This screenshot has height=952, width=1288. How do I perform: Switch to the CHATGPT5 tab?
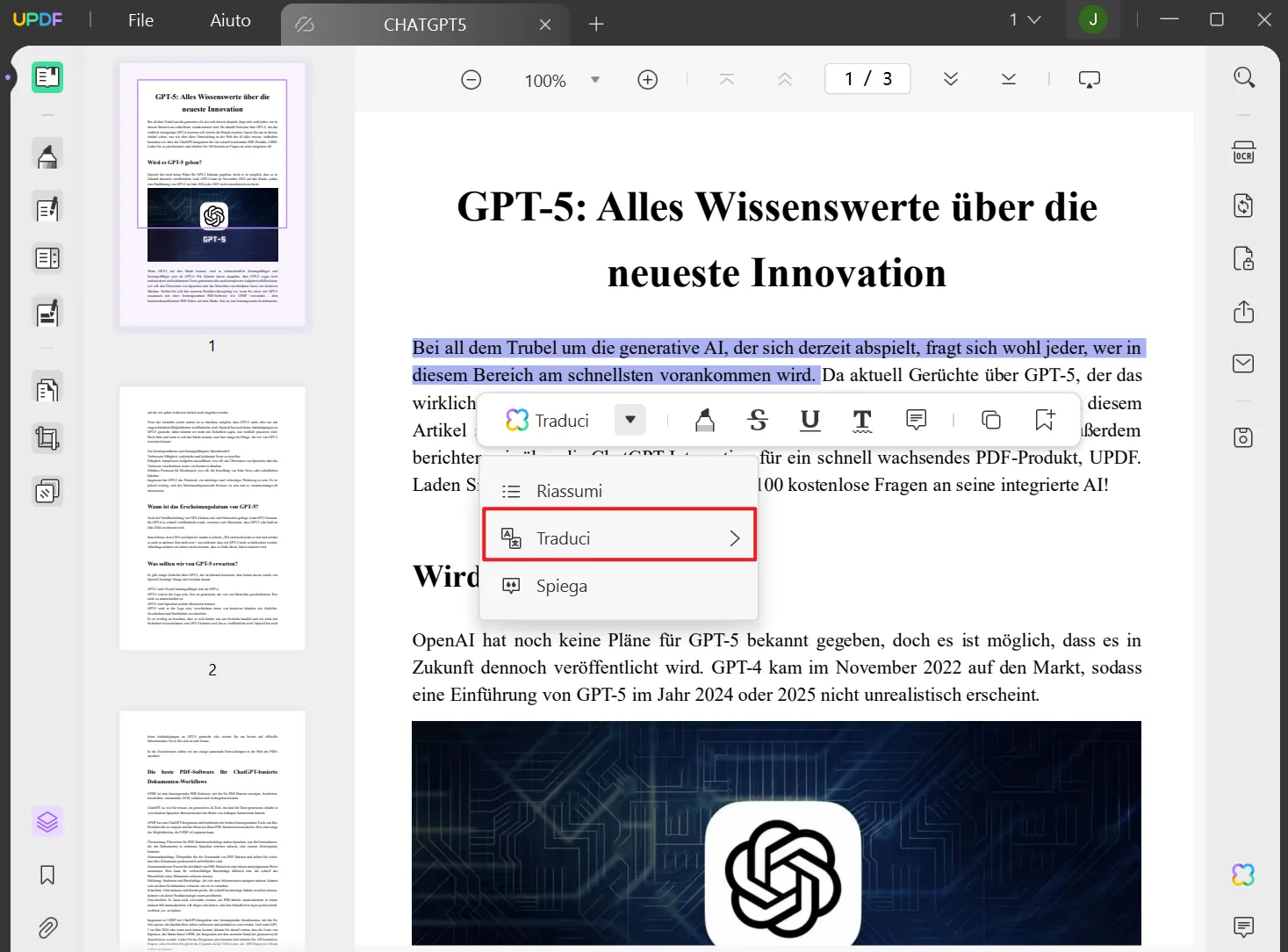pyautogui.click(x=425, y=25)
